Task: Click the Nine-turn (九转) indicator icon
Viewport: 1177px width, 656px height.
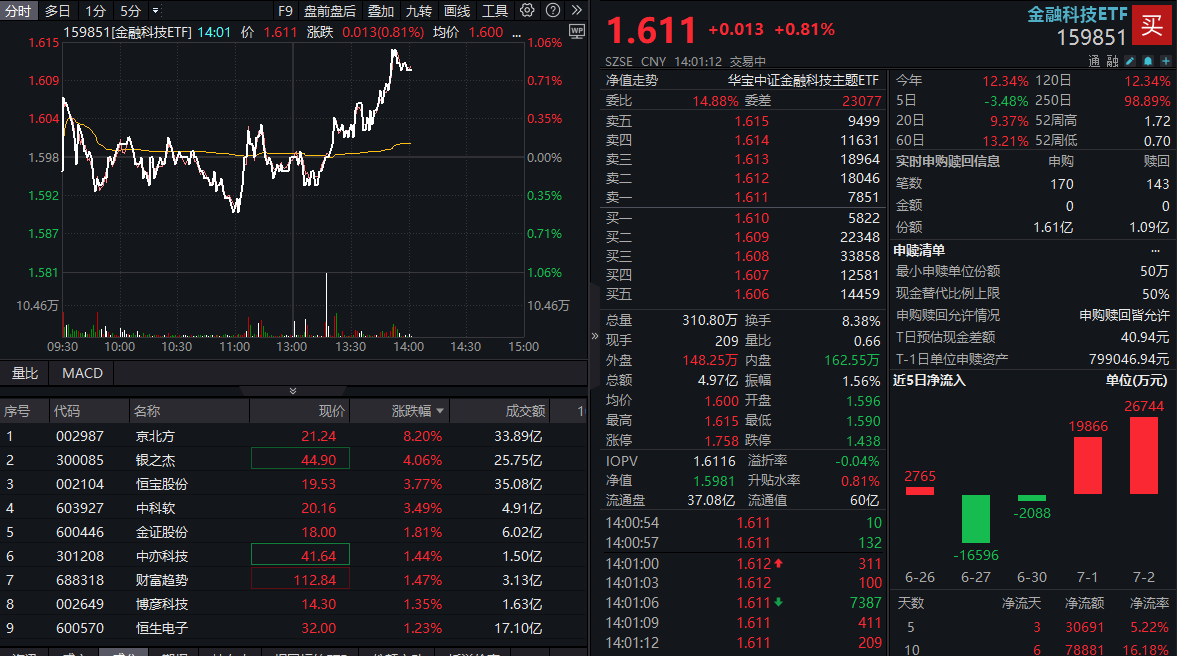Action: pyautogui.click(x=419, y=10)
